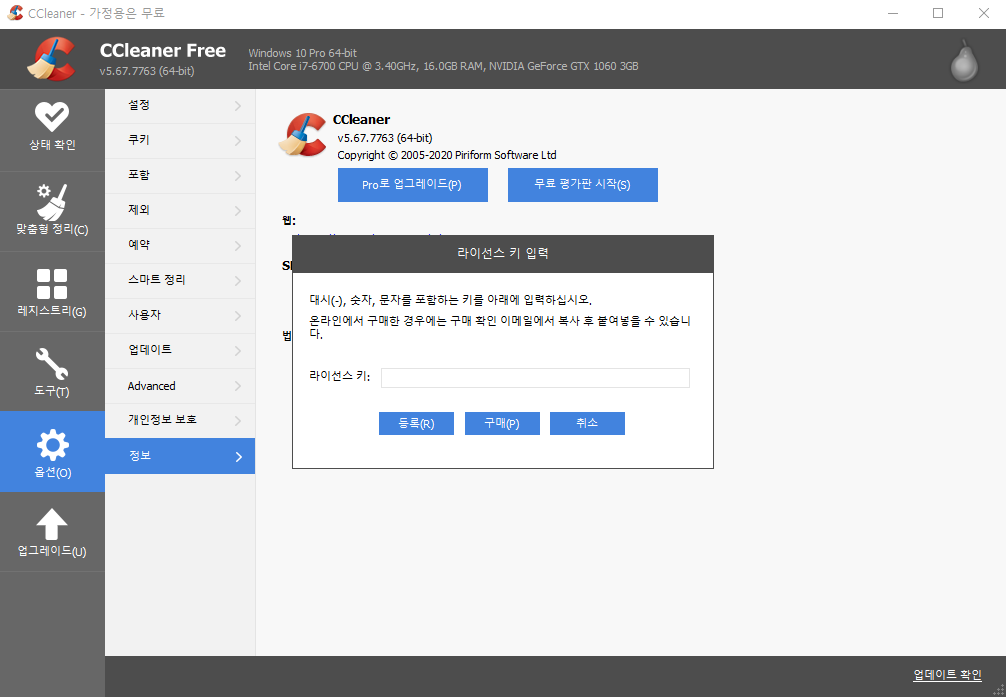Screen dimensions: 1006x697
Task: Open the 업그레이드 upgrade arrow section
Action: point(52,532)
